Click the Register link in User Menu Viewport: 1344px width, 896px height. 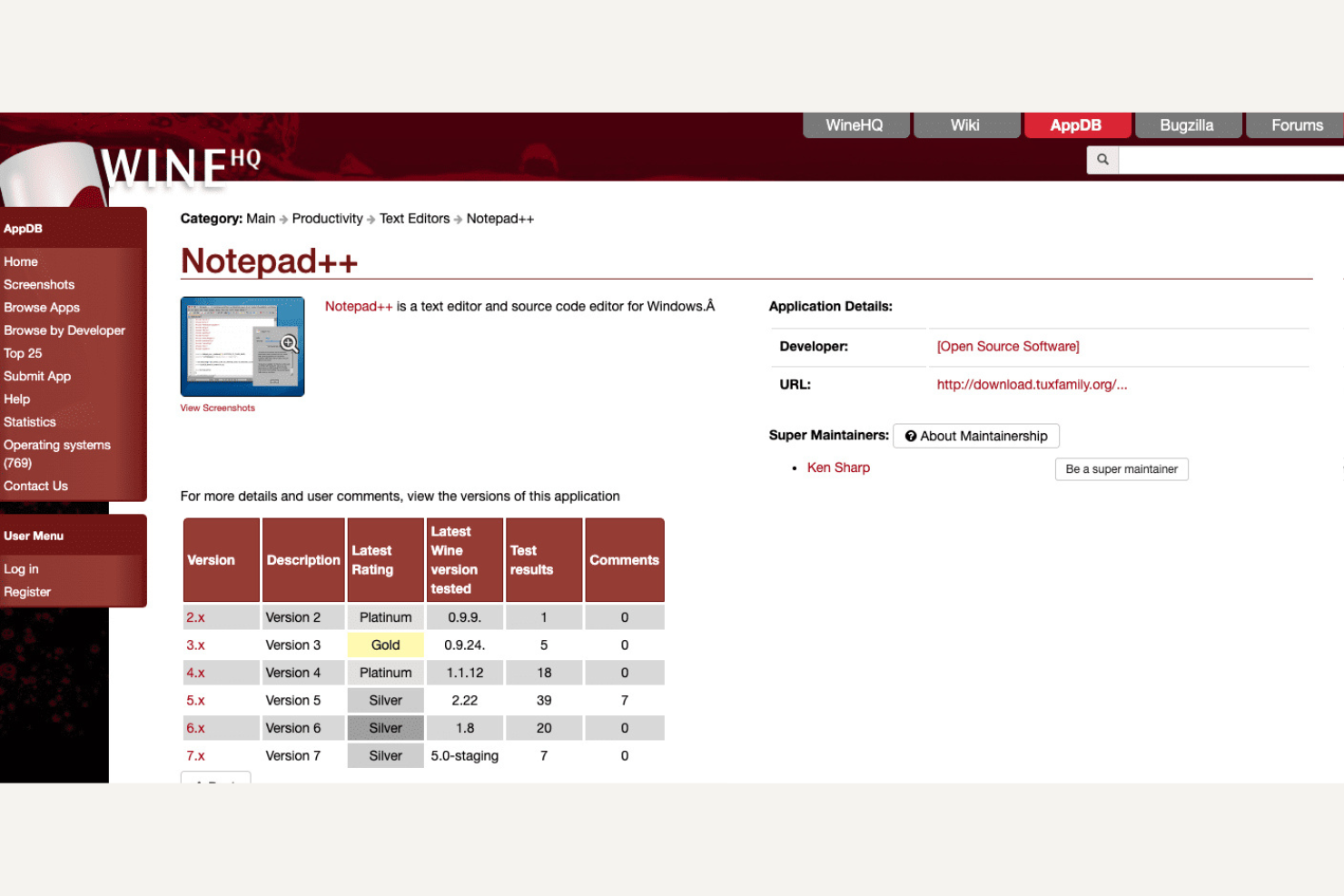click(x=27, y=591)
